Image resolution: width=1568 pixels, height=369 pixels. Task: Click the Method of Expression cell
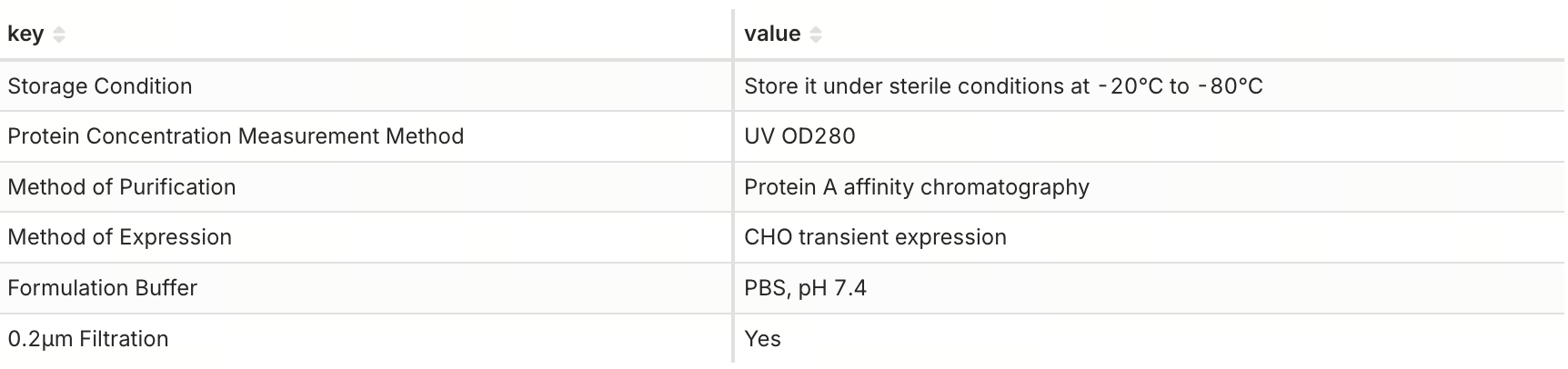[120, 237]
